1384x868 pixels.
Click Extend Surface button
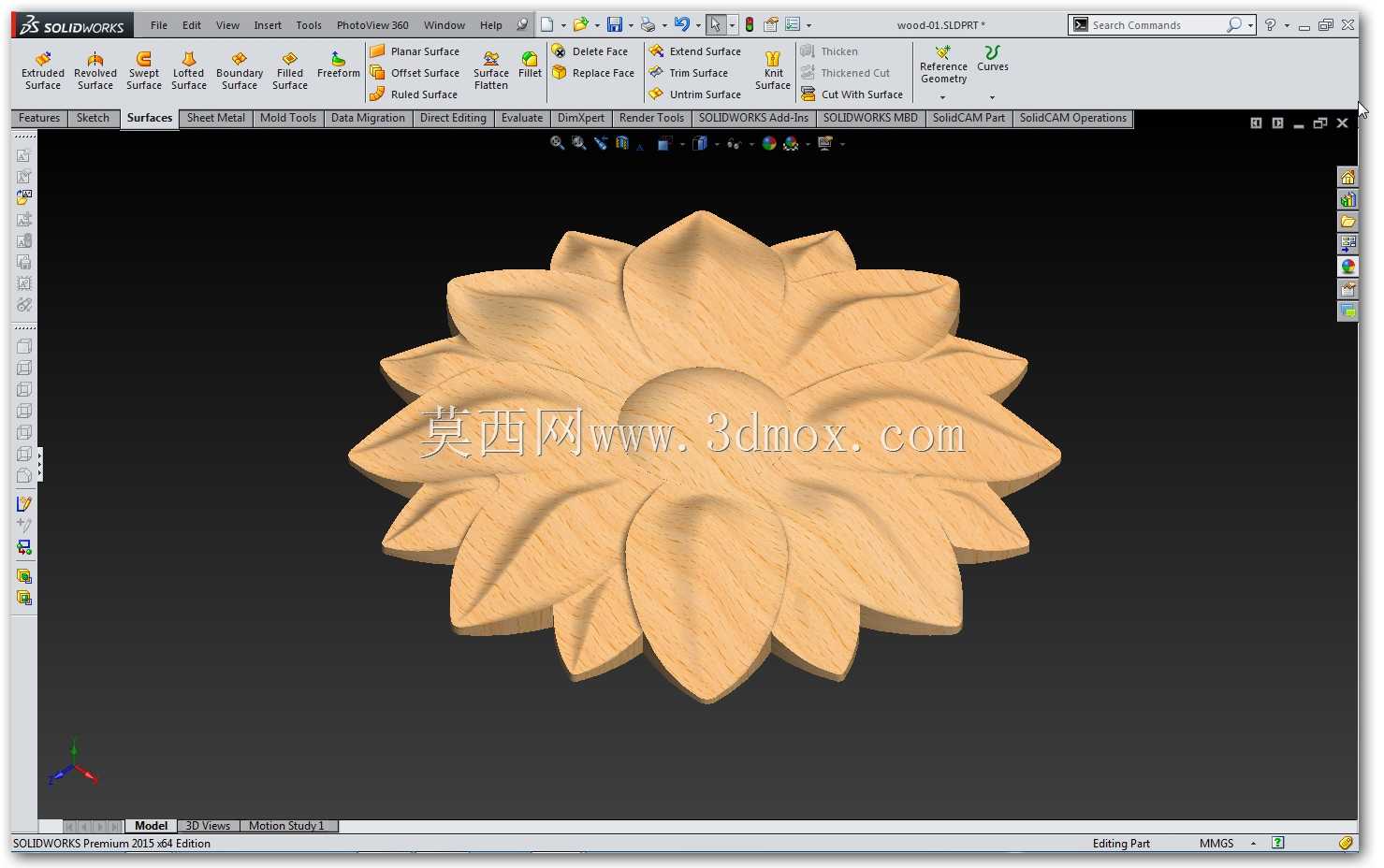point(695,51)
